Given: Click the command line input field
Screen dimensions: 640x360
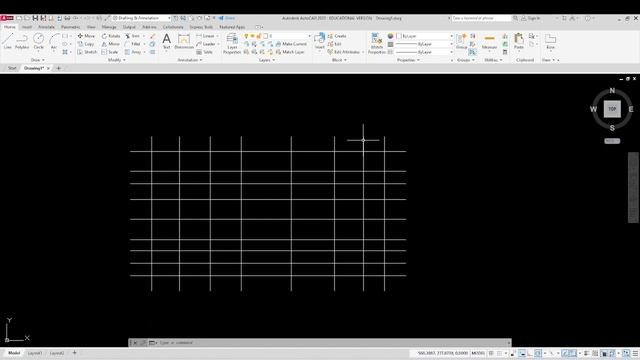Looking at the screenshot, I should tap(333, 343).
